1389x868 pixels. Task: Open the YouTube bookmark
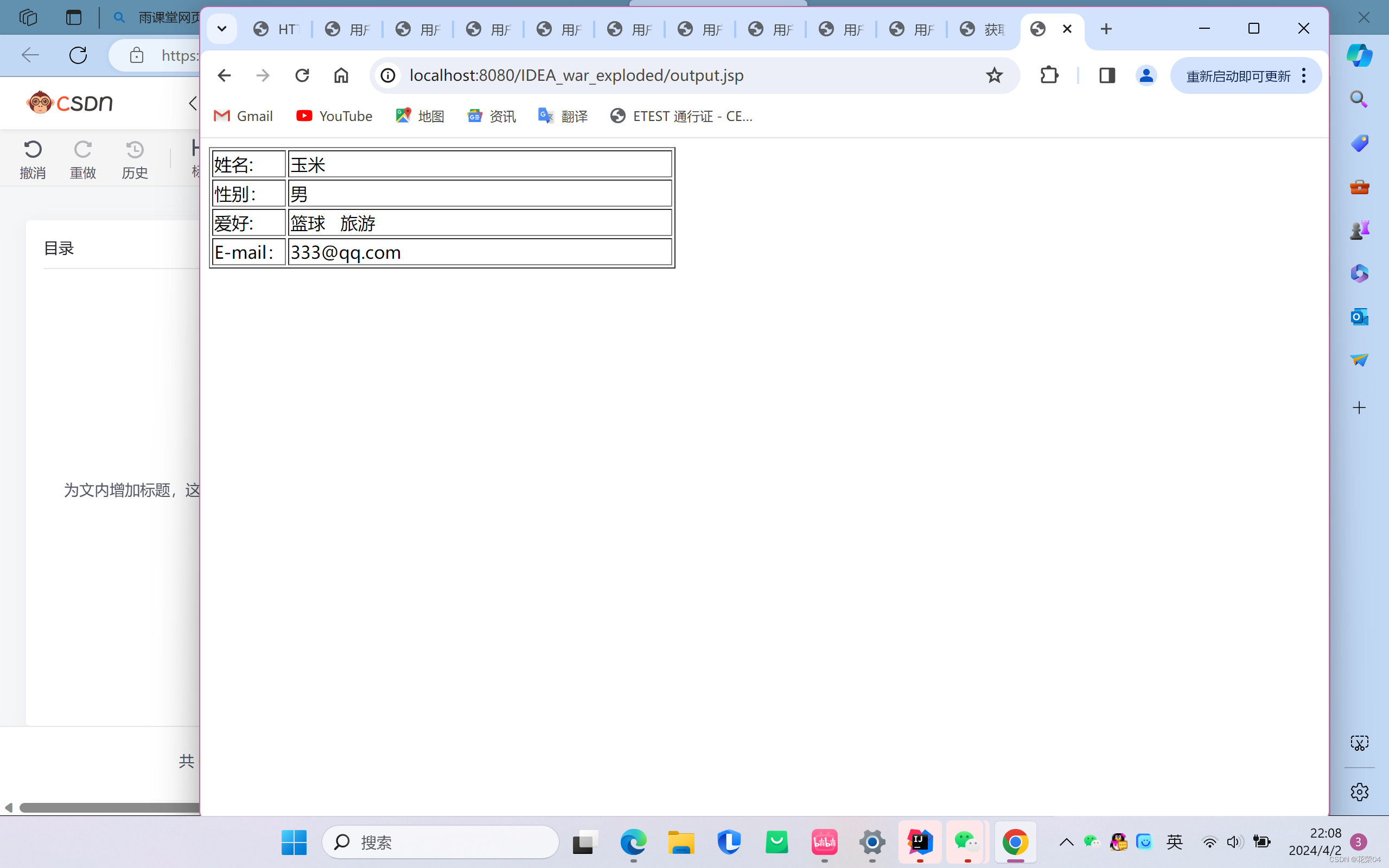tap(334, 116)
